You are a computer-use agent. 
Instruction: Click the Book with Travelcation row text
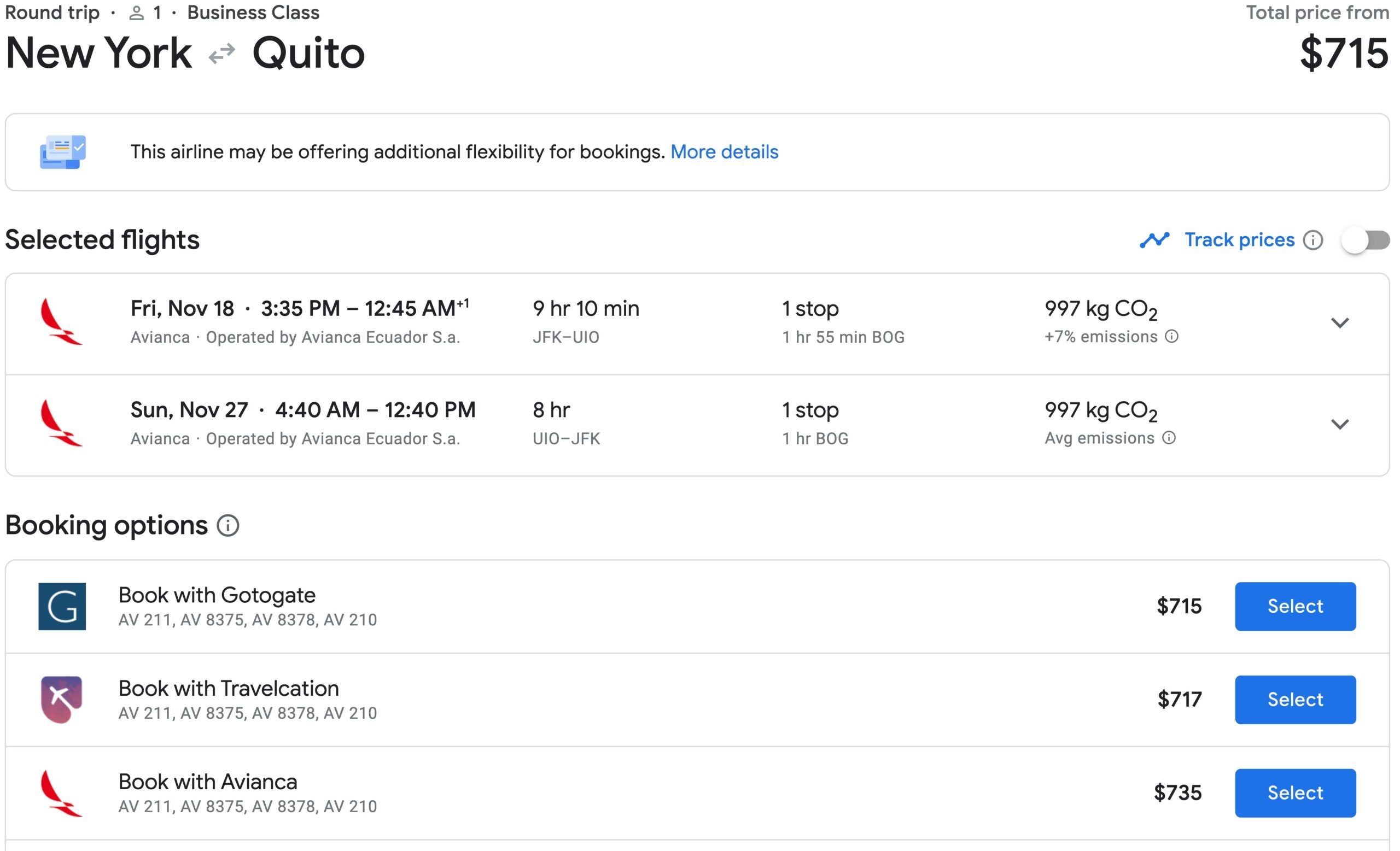[x=229, y=689]
